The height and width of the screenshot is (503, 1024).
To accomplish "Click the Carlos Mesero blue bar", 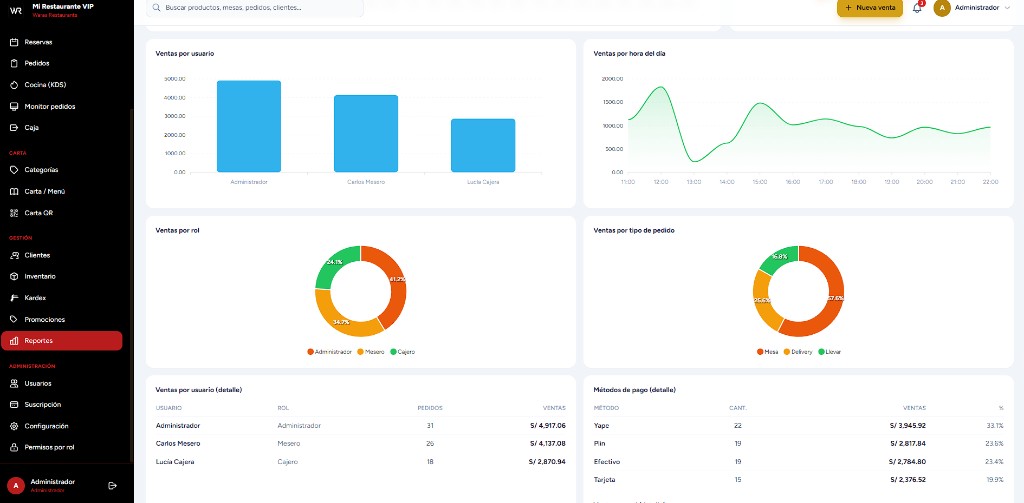I will pos(366,134).
